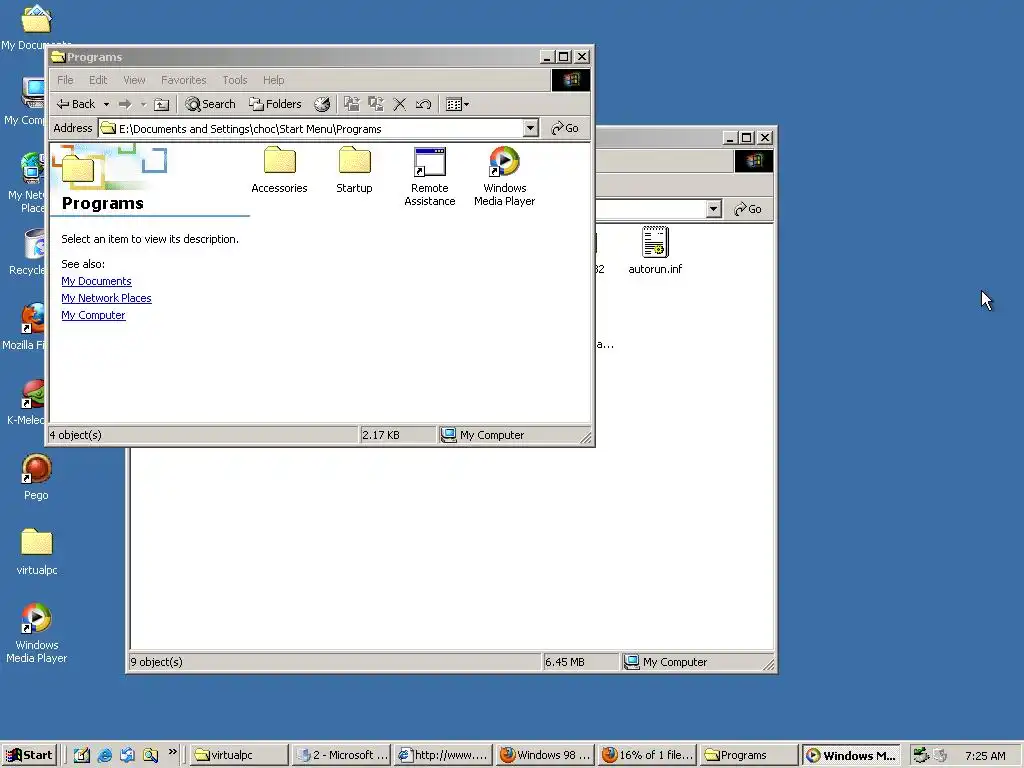Expand address dropdown in the back window
The width and height of the screenshot is (1024, 768).
(x=714, y=209)
